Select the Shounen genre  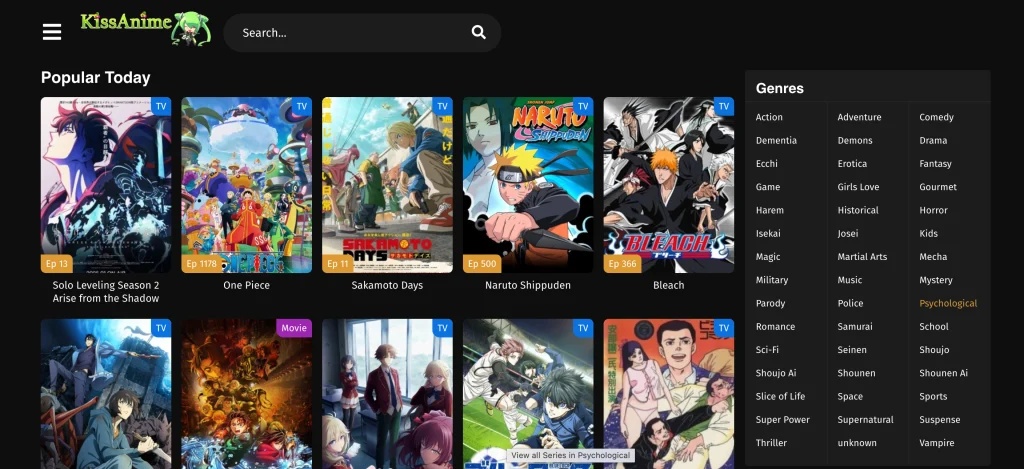856,374
